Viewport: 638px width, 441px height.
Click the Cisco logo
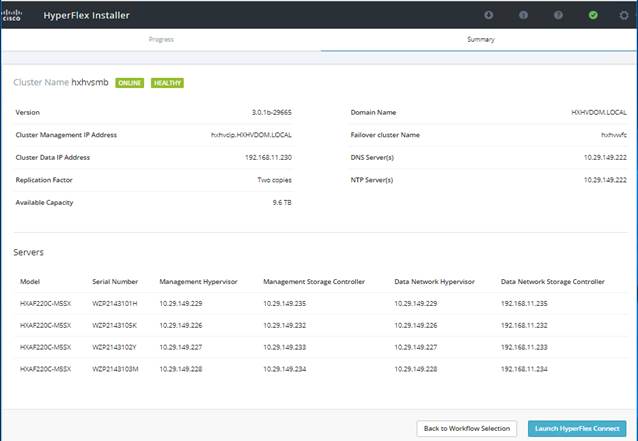11,15
